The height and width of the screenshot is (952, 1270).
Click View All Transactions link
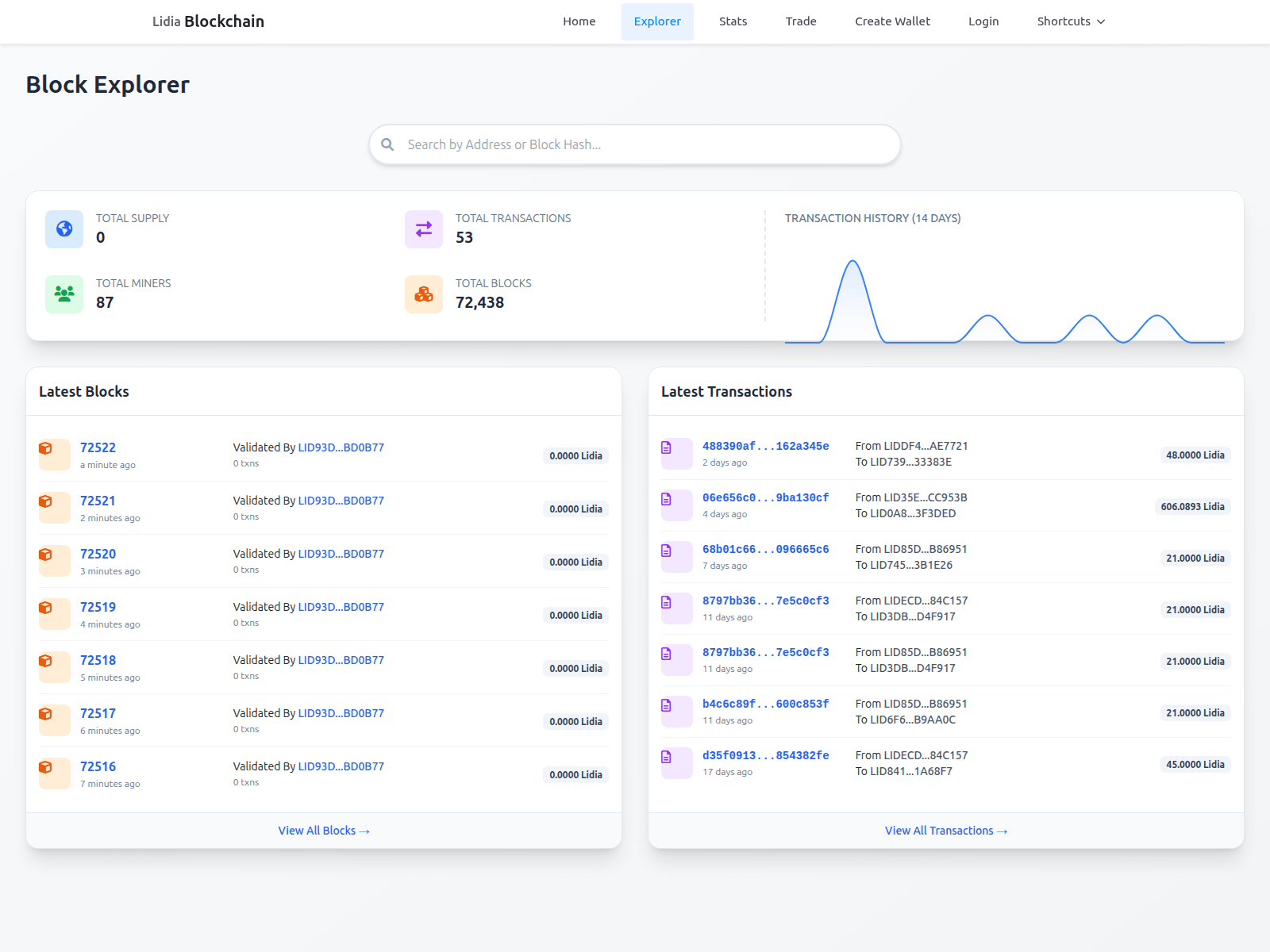point(946,831)
